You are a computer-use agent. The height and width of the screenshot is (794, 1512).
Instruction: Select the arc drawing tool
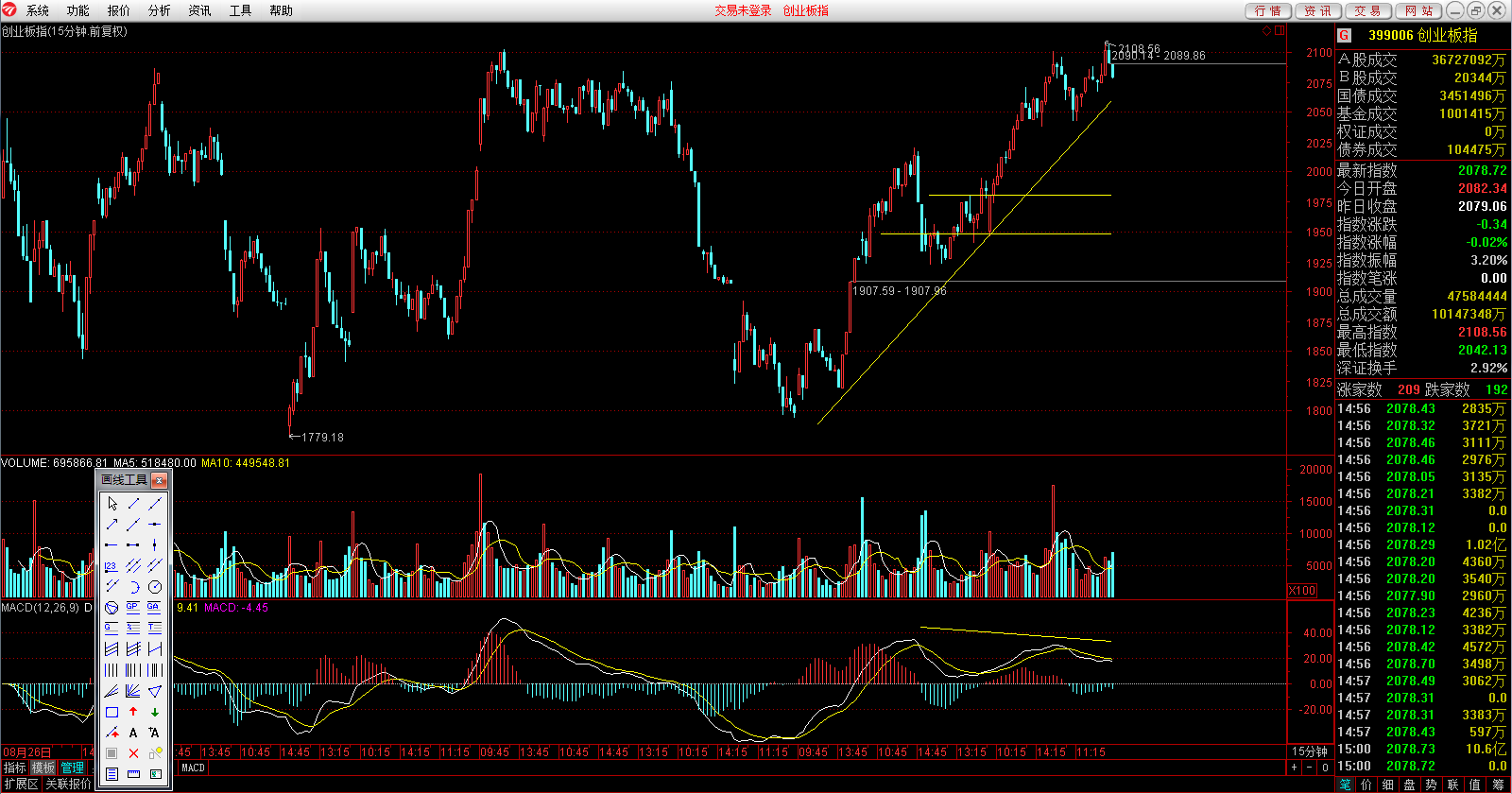(x=133, y=586)
